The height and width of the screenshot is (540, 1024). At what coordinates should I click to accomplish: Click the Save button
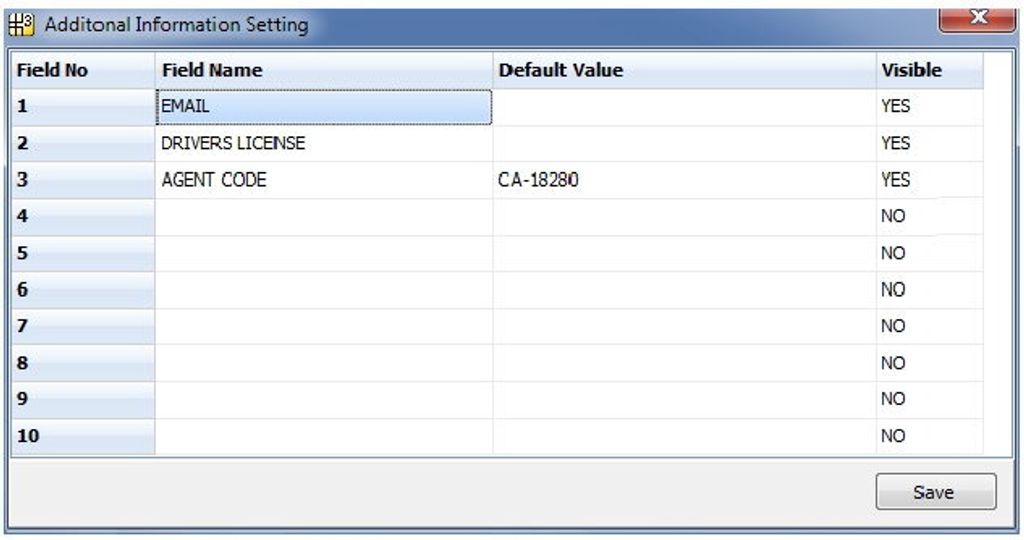pos(935,492)
